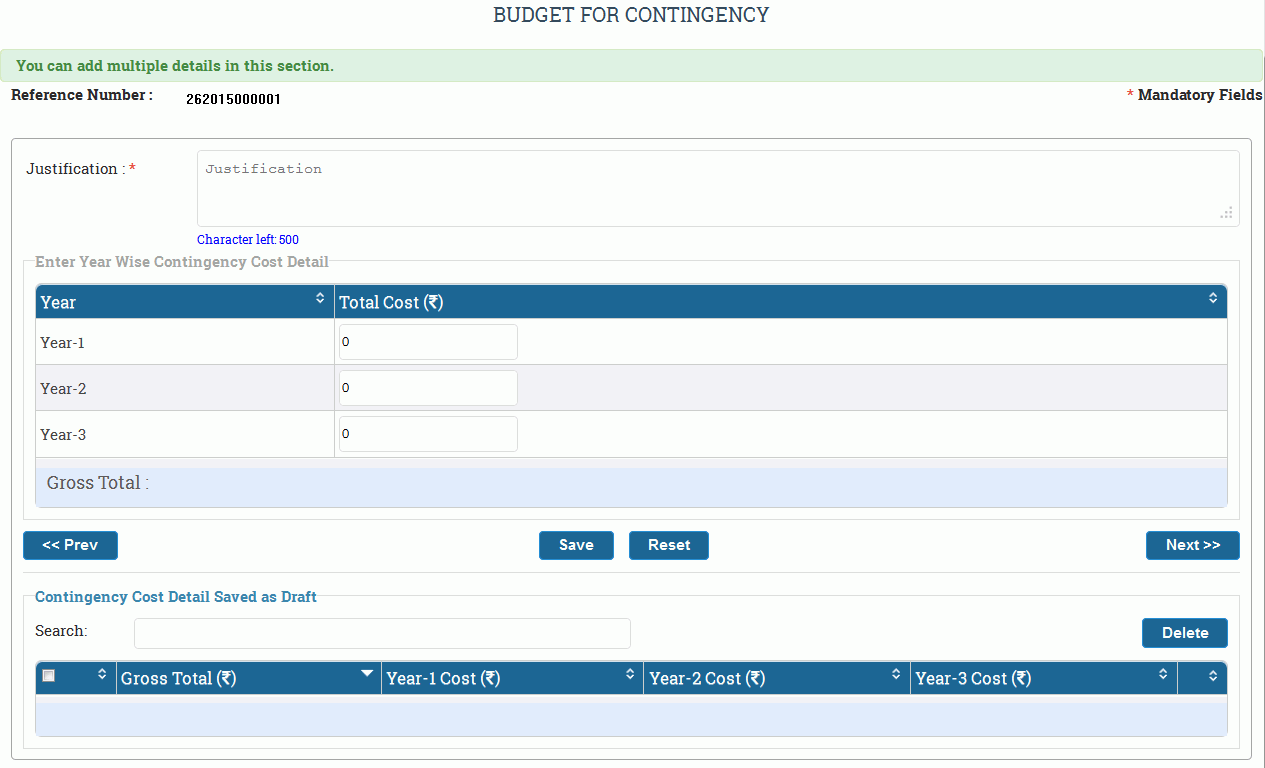Sort drafts by Gross Total column

(x=248, y=678)
